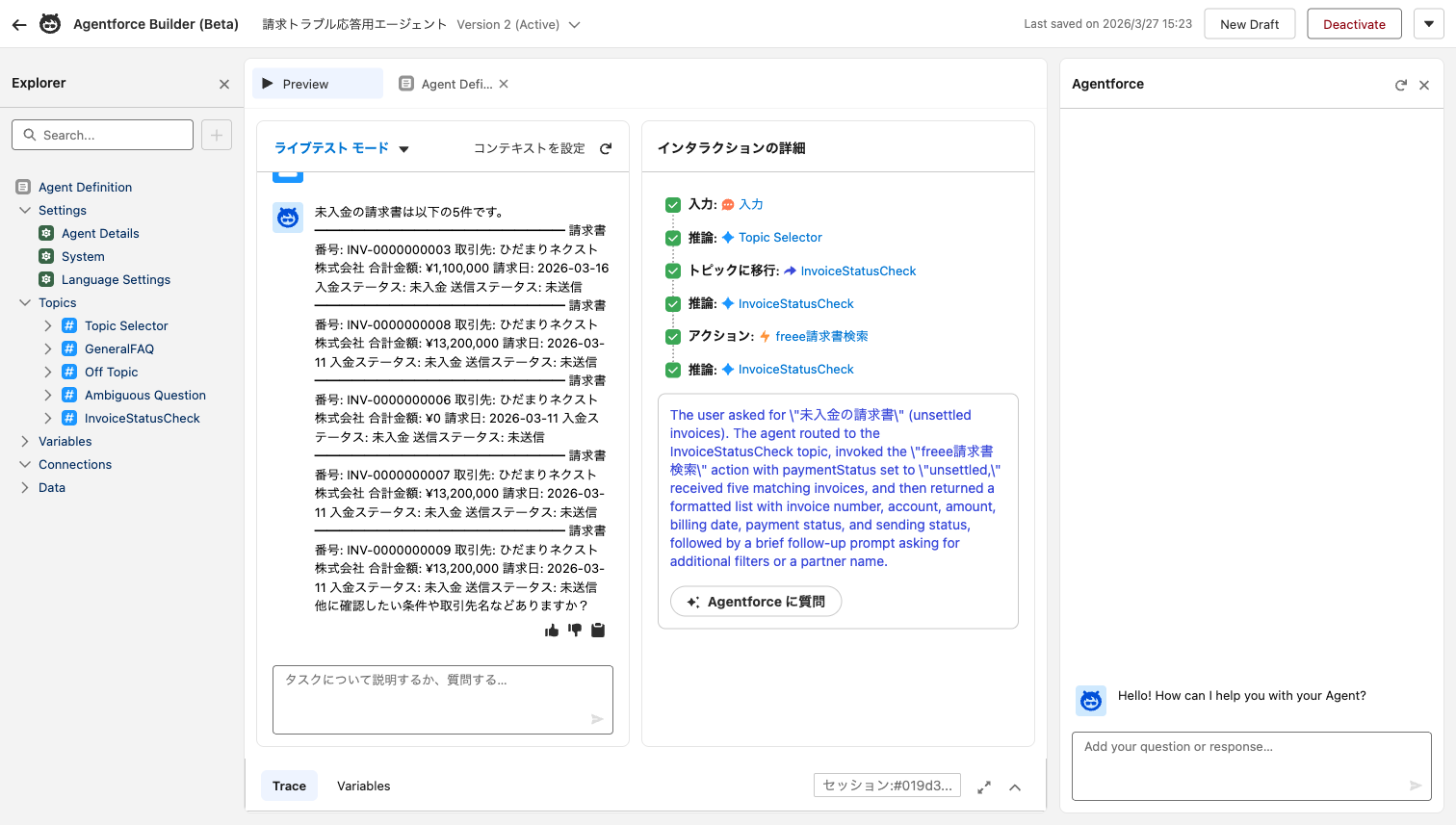
Task: Click the Agentforce robot logo
Action: pyautogui.click(x=49, y=24)
